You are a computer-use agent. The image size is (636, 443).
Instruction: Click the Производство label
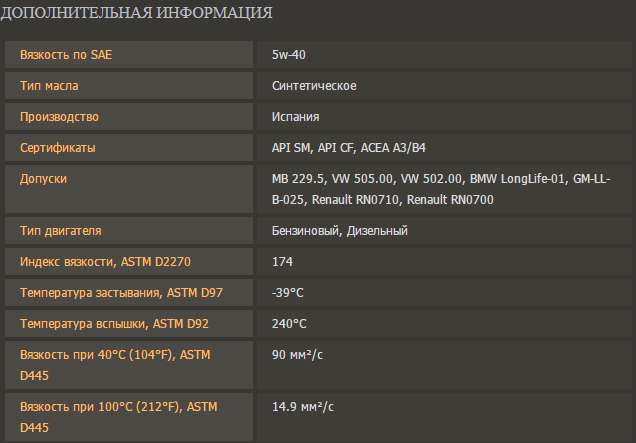[x=59, y=117]
